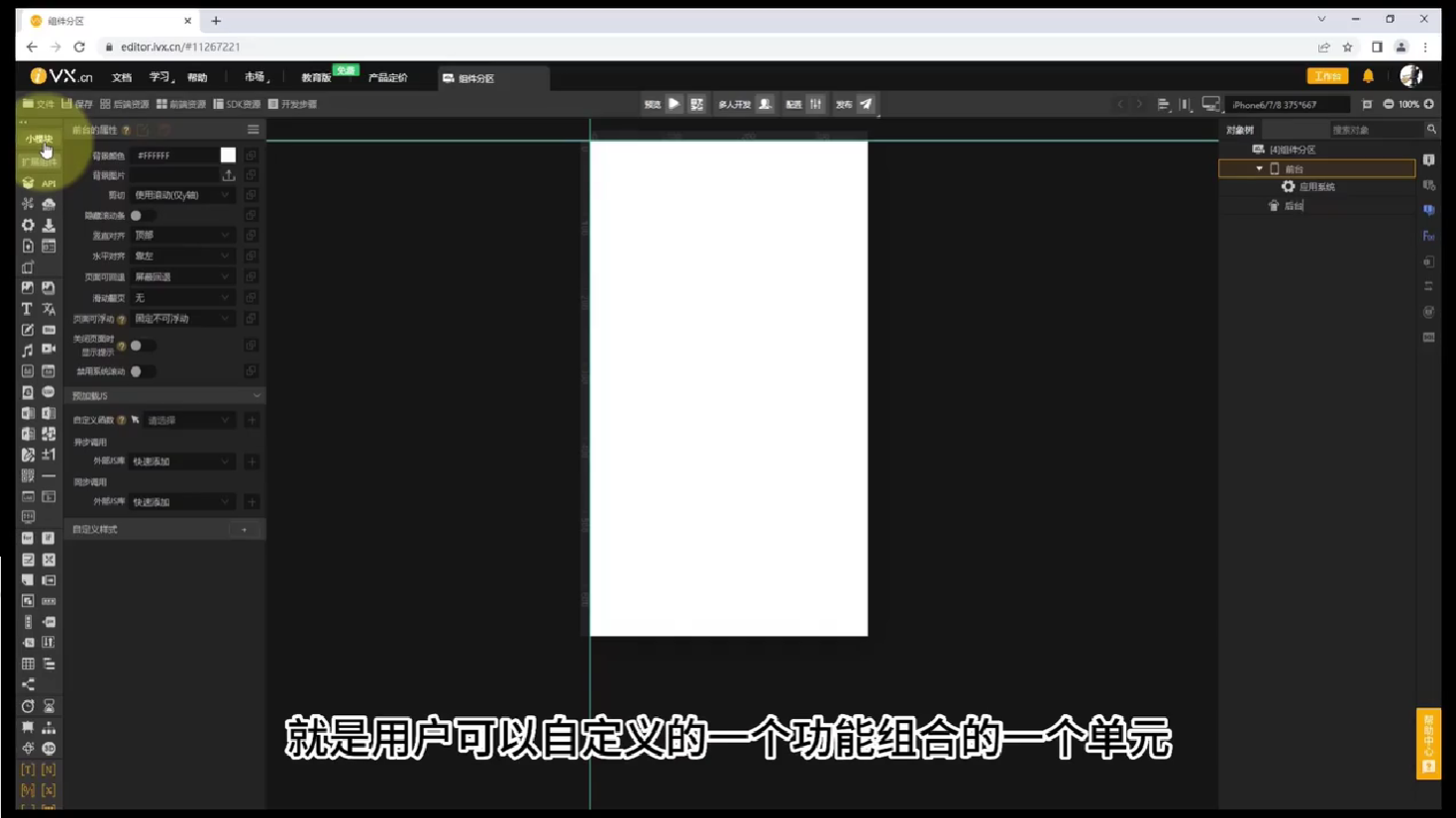Click the #FFFFFF background color field

click(174, 155)
